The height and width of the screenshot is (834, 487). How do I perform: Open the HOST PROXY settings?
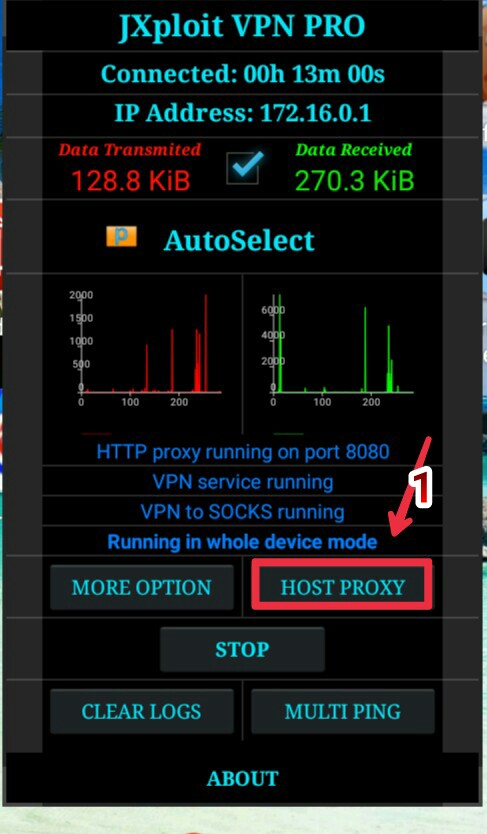pos(342,587)
